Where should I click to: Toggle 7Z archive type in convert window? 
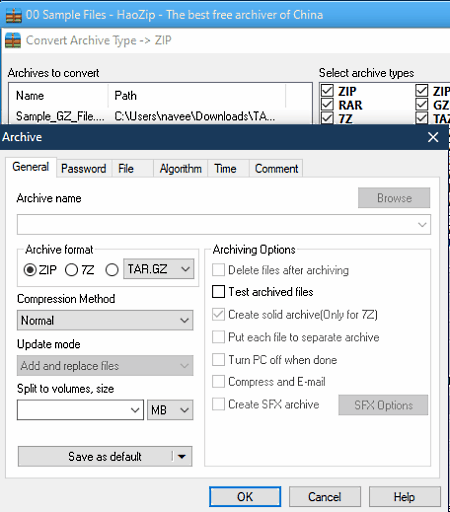(x=327, y=118)
